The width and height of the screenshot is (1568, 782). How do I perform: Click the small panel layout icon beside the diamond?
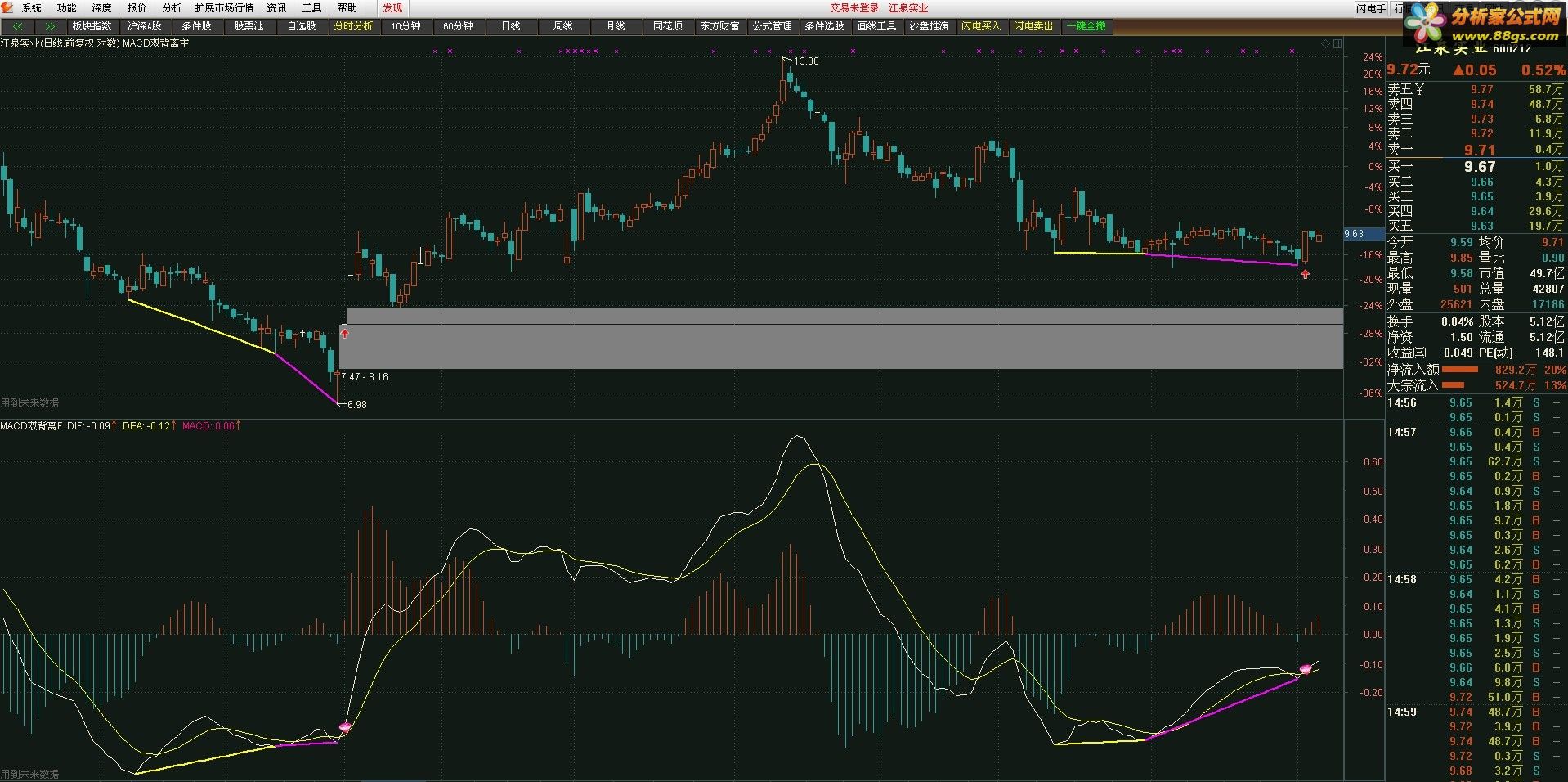pyautogui.click(x=1337, y=44)
